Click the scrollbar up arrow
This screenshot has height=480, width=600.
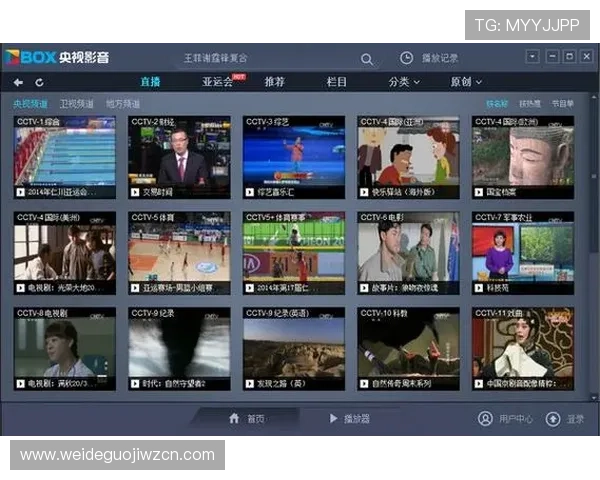pyautogui.click(x=594, y=97)
